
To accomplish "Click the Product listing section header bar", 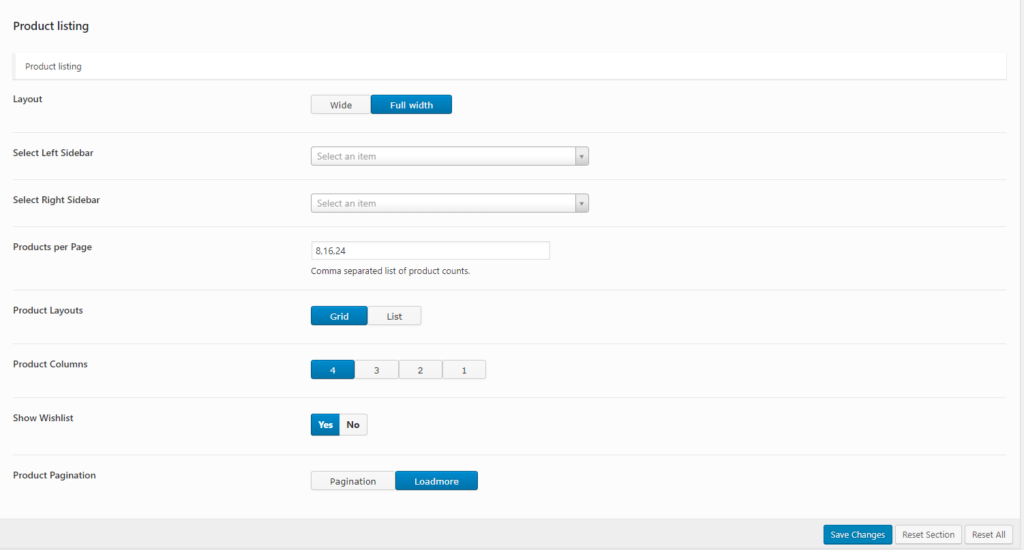I will click(x=509, y=67).
